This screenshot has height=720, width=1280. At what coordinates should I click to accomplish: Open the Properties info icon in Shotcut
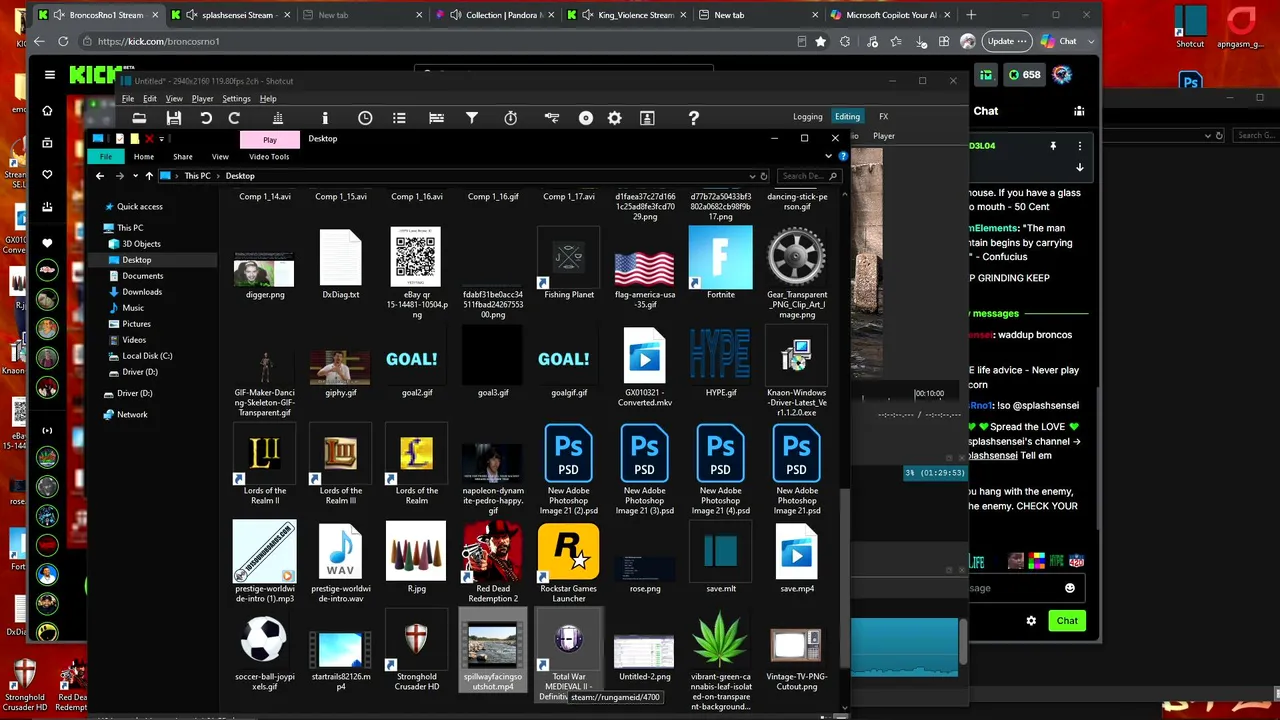(325, 118)
